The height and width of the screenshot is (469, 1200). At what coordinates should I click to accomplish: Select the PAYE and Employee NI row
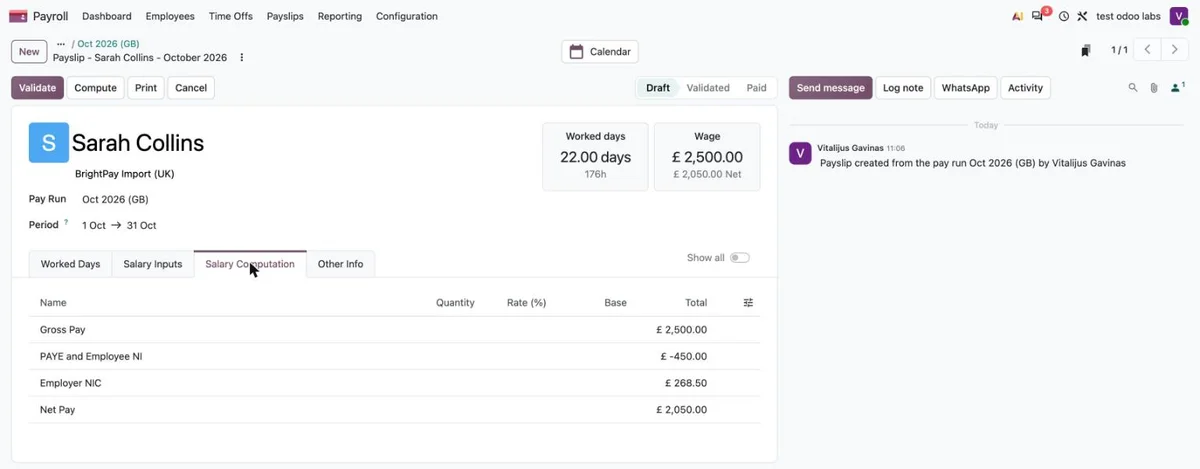click(x=394, y=356)
